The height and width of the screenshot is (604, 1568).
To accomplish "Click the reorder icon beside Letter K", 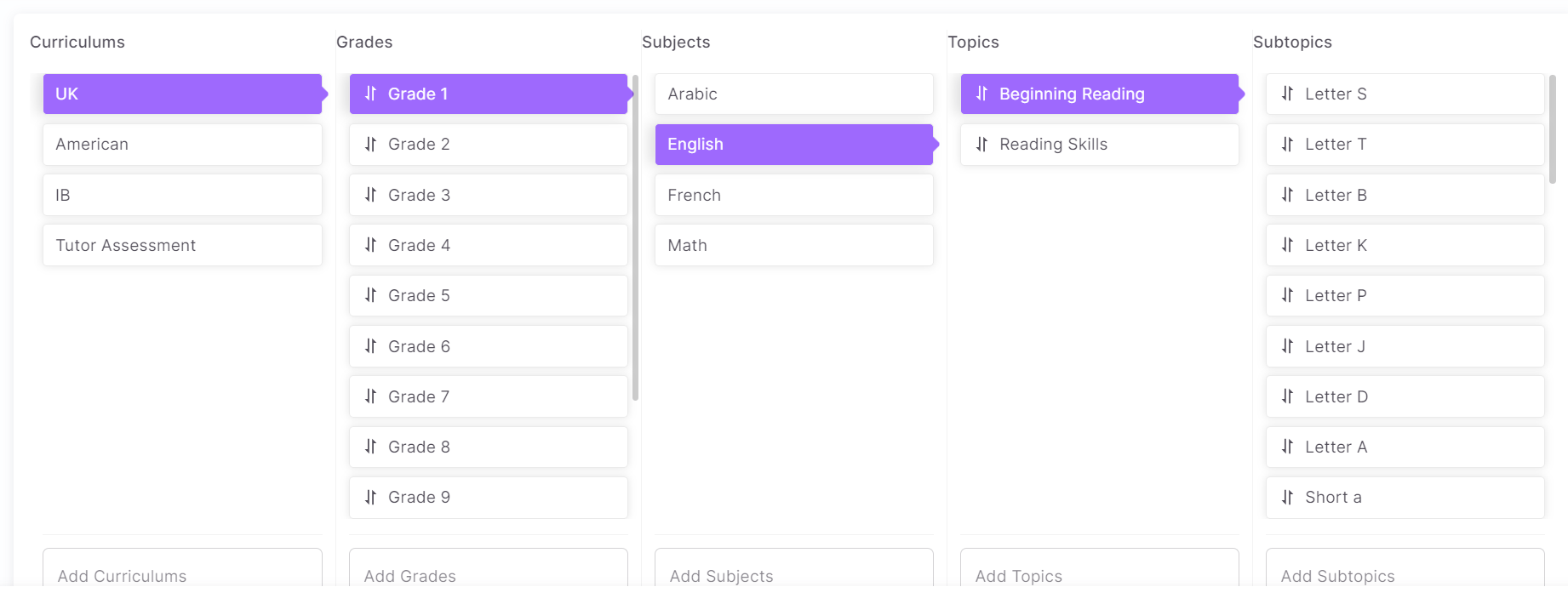I will click(1287, 245).
